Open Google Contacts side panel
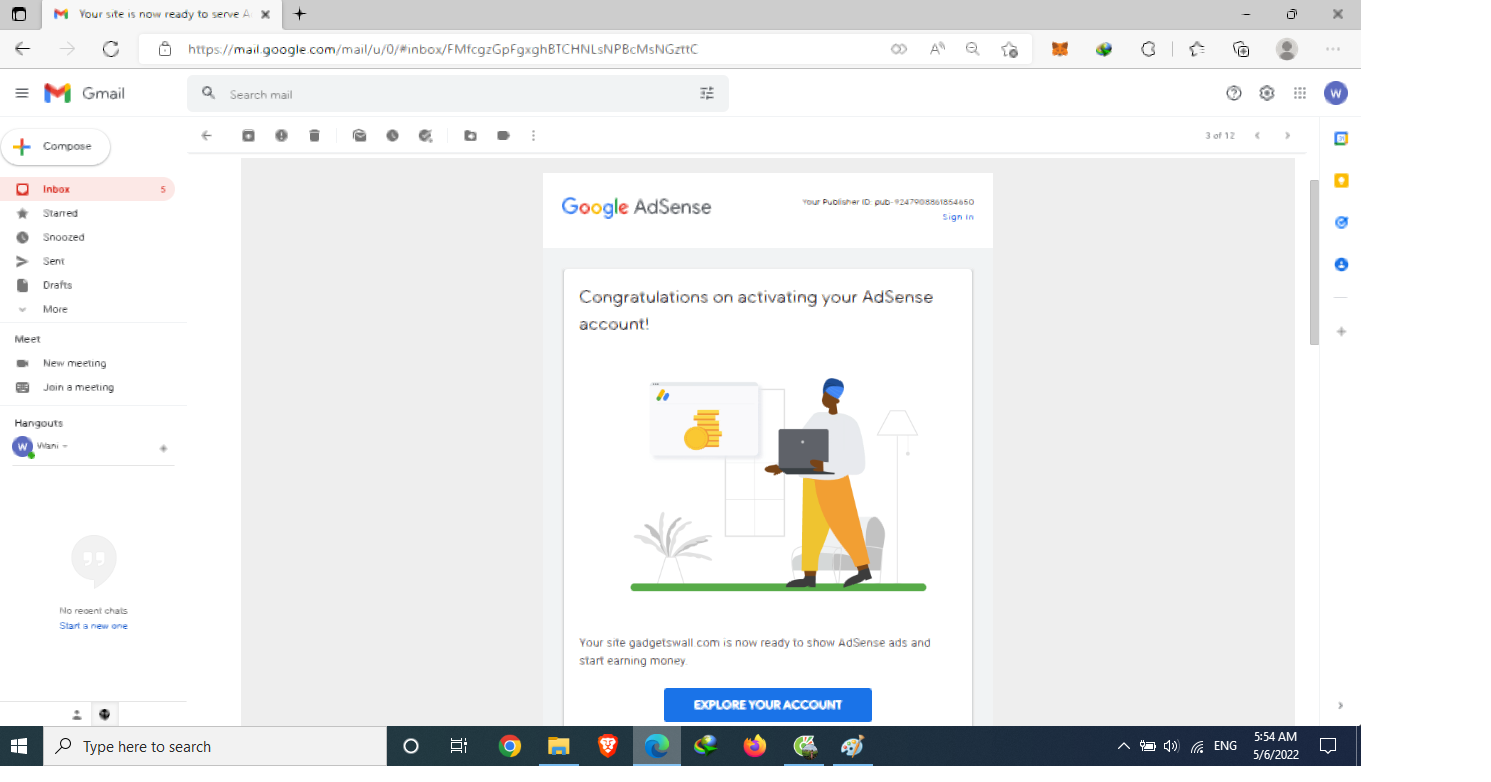 (x=1340, y=264)
